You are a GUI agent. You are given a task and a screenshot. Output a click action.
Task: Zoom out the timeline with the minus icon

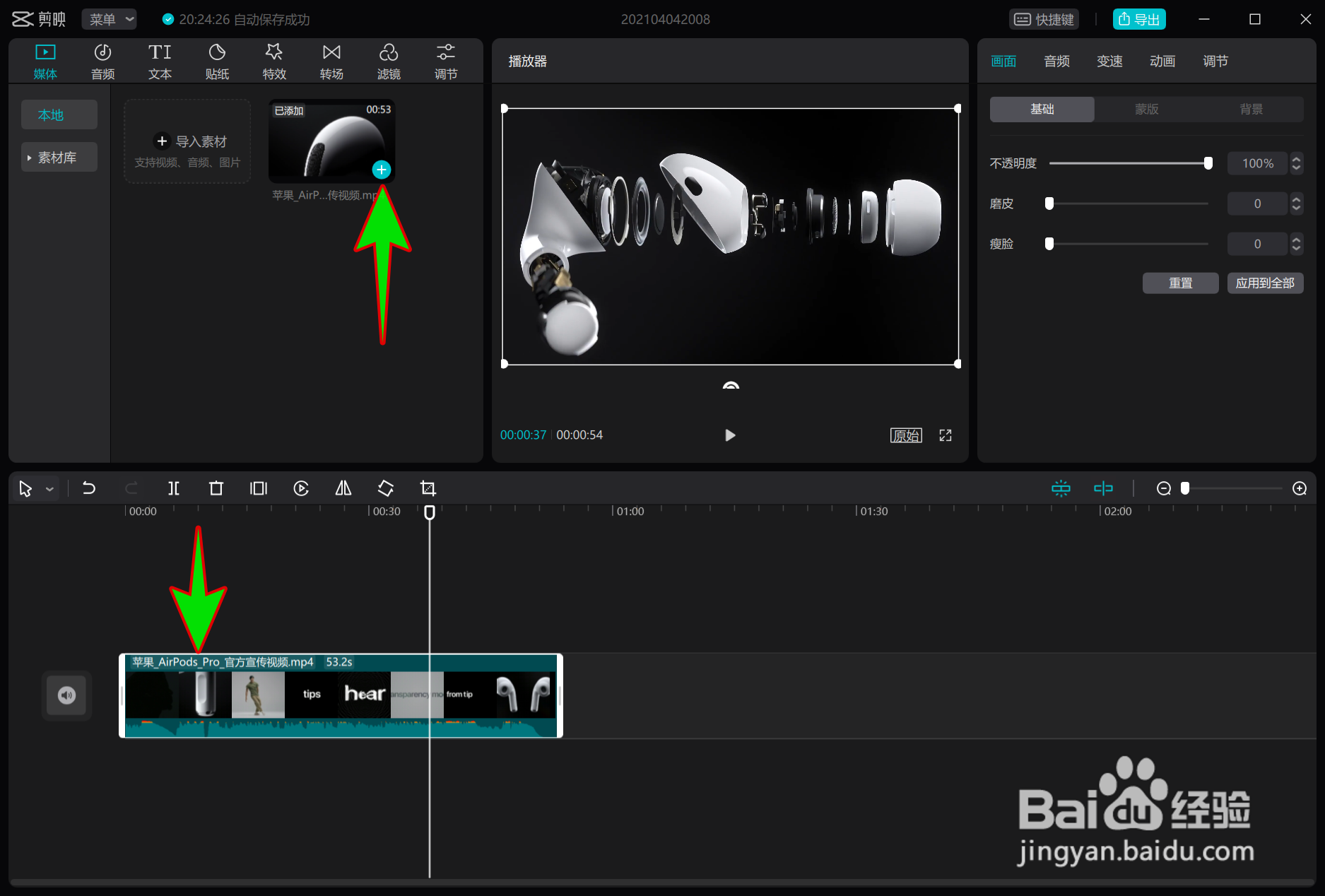coord(1164,488)
